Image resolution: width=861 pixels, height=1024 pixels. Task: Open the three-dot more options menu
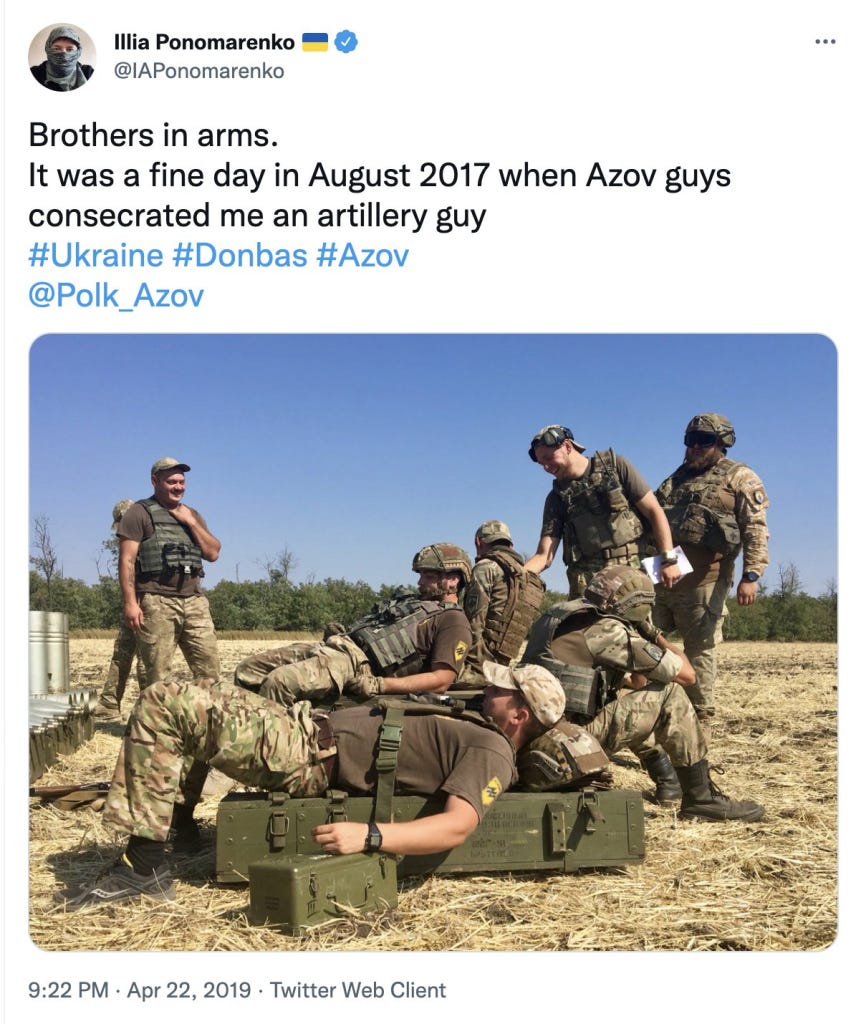[x=825, y=42]
